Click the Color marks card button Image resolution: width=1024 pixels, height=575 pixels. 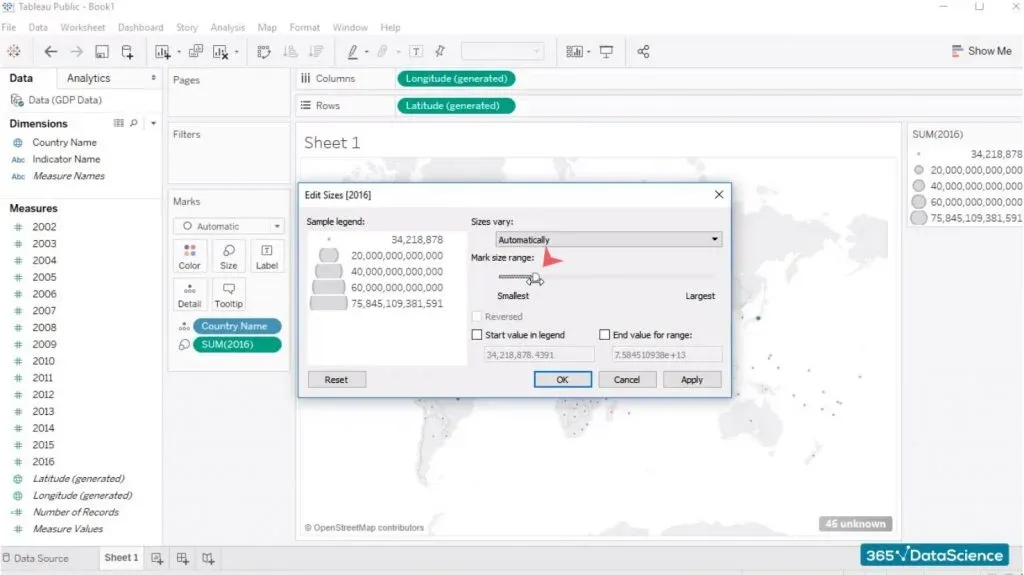(x=189, y=255)
